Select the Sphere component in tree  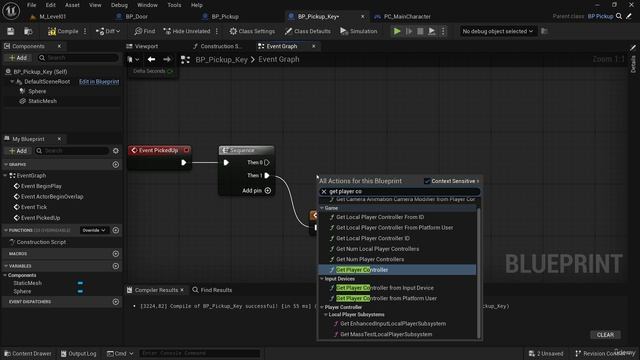tap(37, 91)
